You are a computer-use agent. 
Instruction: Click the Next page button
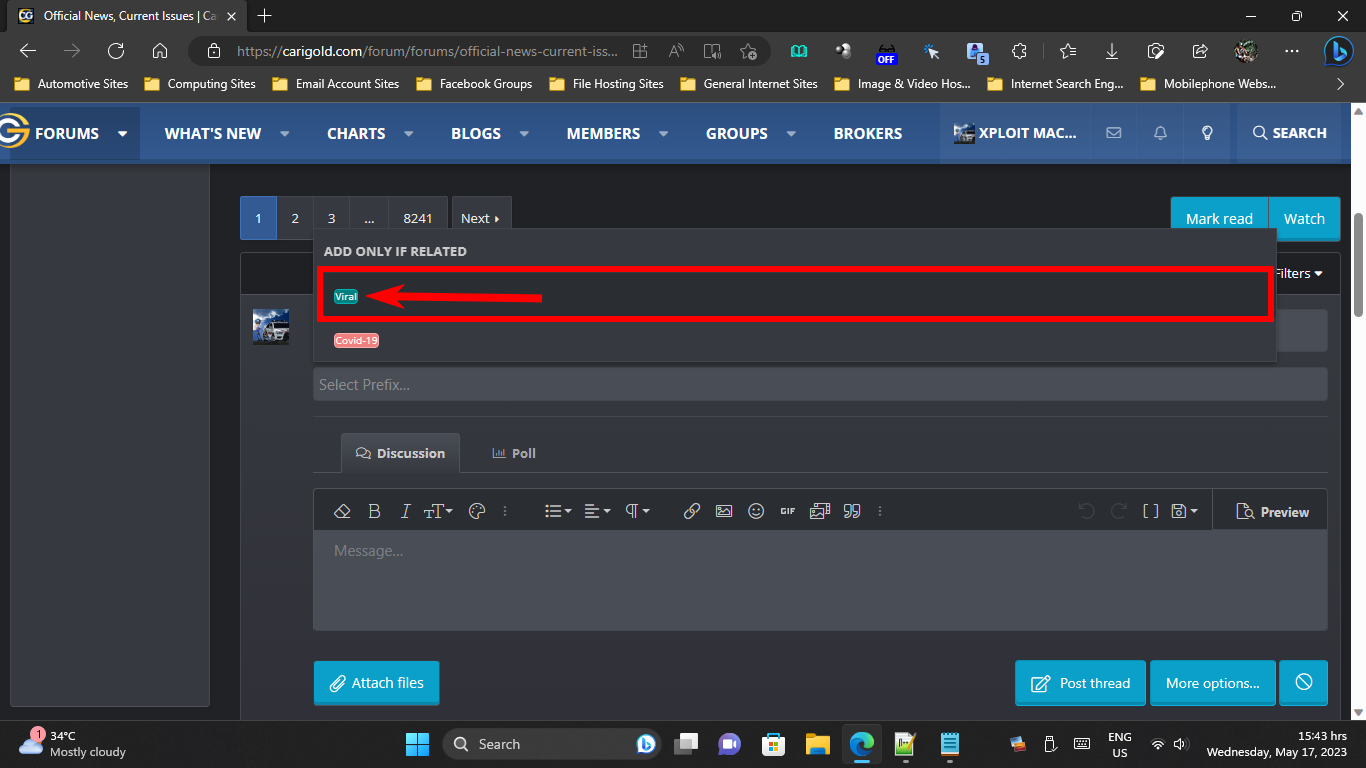tap(481, 218)
